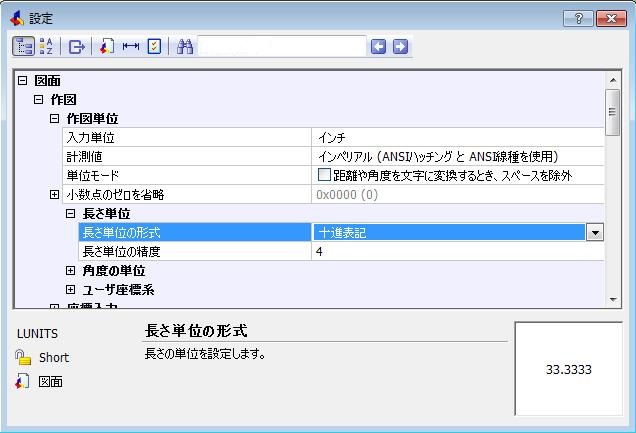This screenshot has height=433, width=636.
Task: Click the 十進表記 selected value
Action: tap(449, 232)
